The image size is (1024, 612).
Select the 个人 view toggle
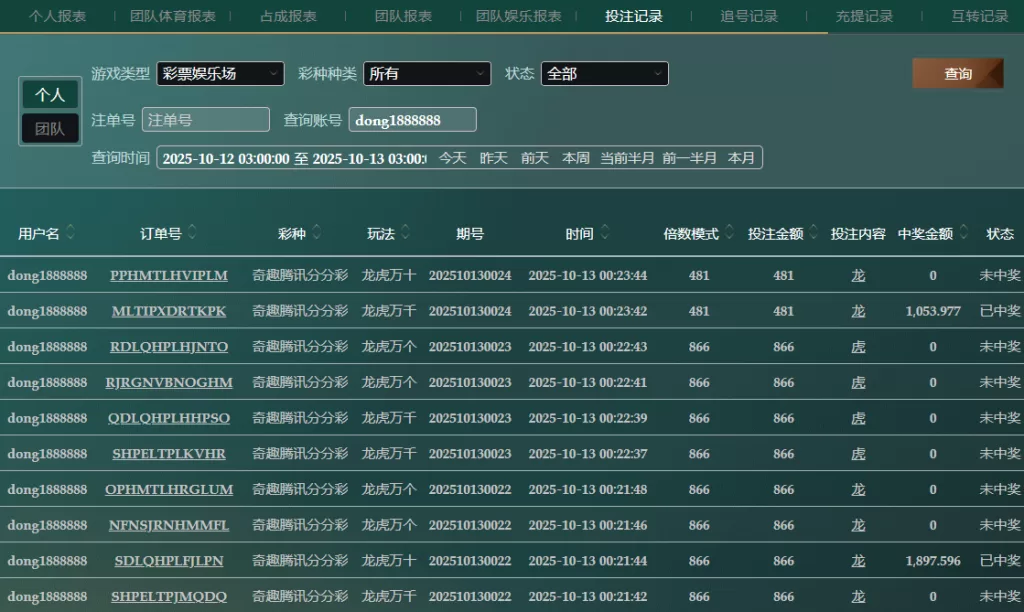click(x=50, y=94)
